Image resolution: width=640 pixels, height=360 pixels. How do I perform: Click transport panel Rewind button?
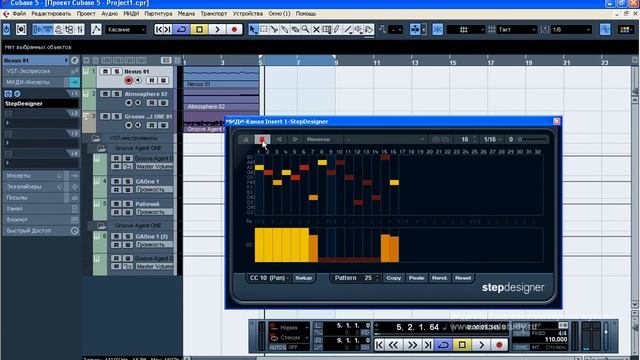[x=393, y=345]
